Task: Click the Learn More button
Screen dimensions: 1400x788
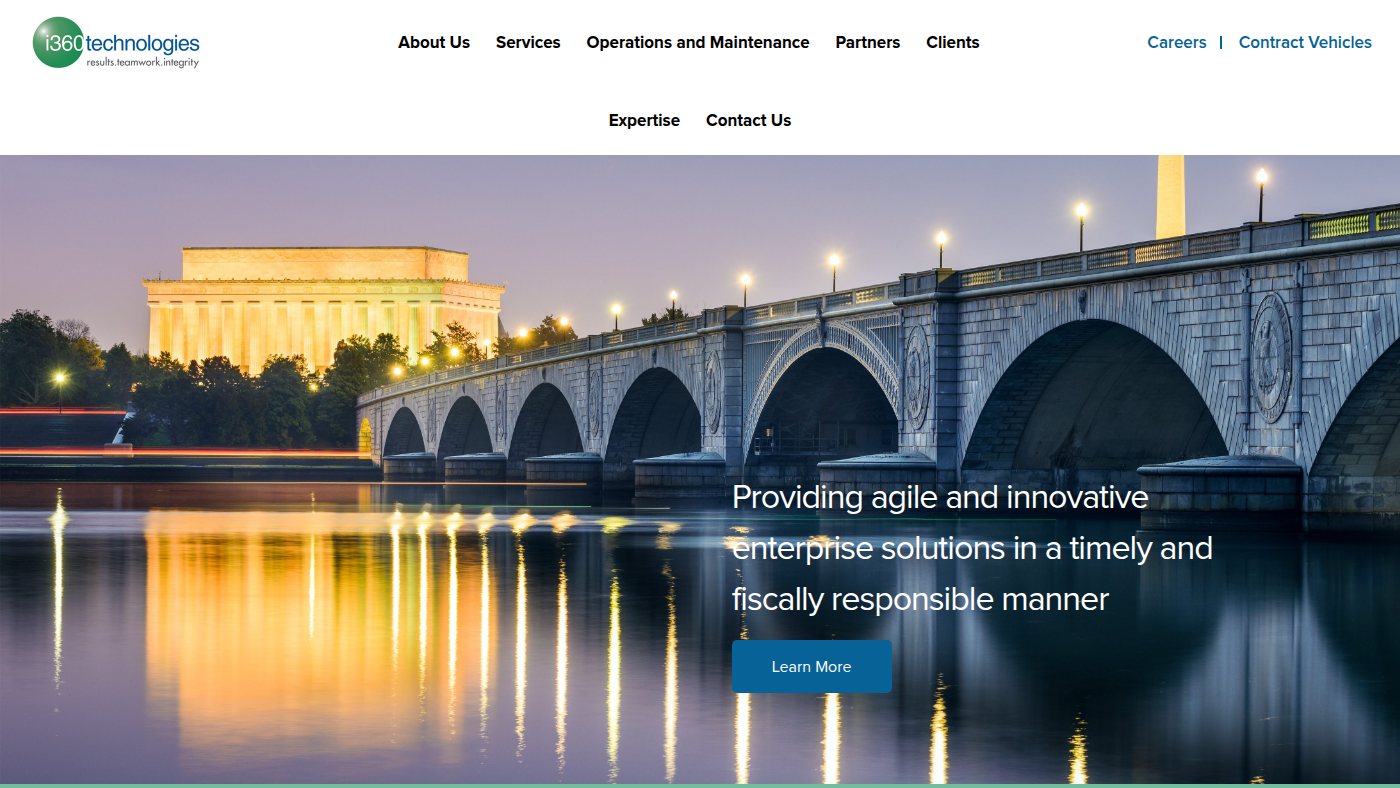Action: [x=812, y=667]
